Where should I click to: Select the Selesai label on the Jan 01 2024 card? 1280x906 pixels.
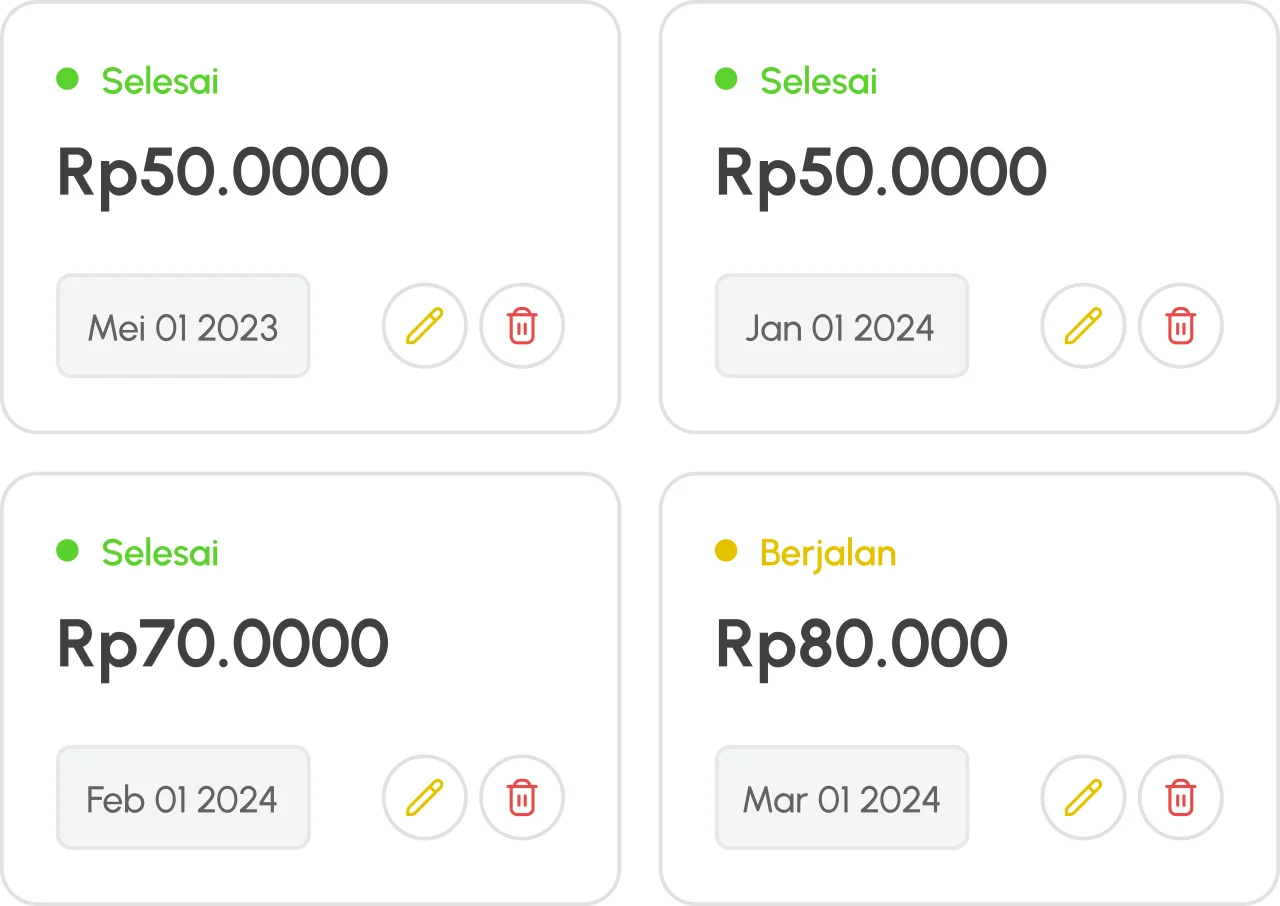click(818, 81)
